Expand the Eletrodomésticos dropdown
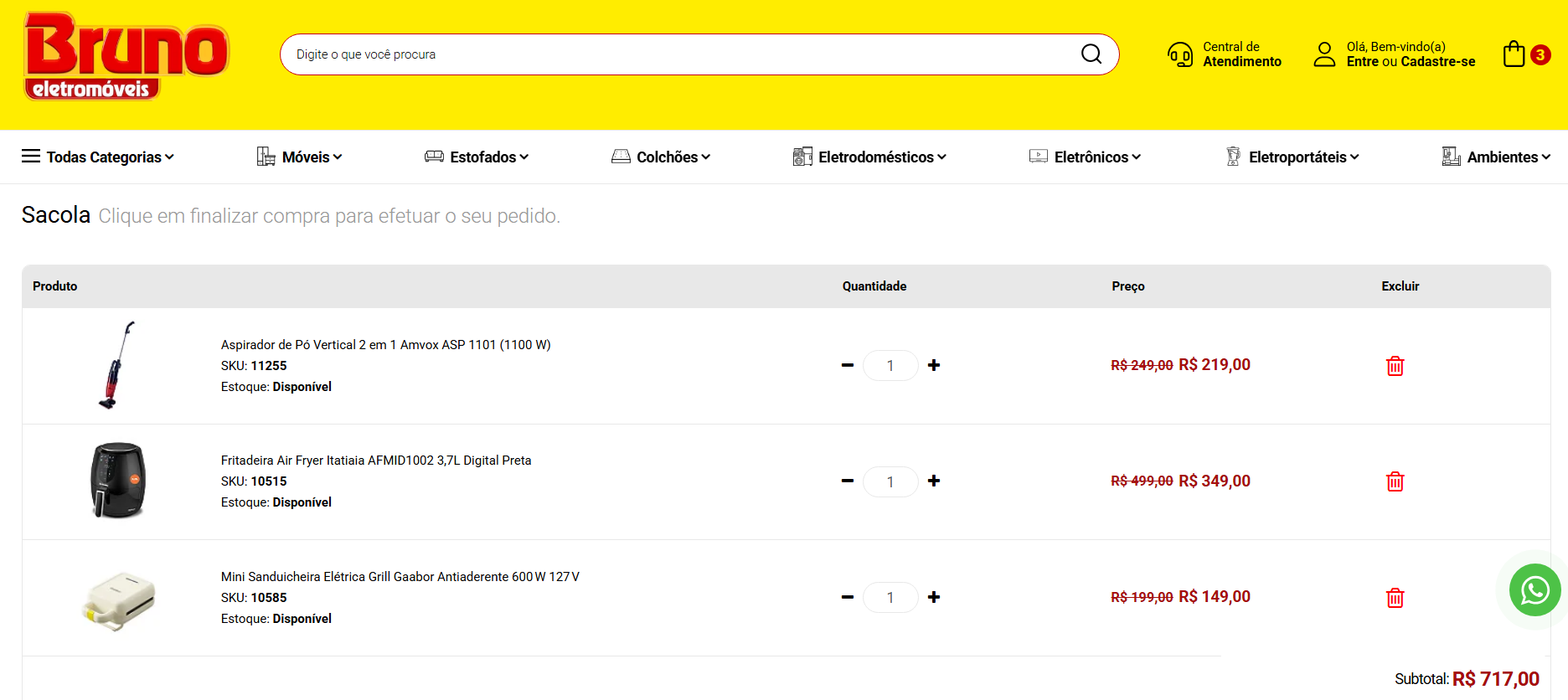The width and height of the screenshot is (1568, 700). (870, 157)
